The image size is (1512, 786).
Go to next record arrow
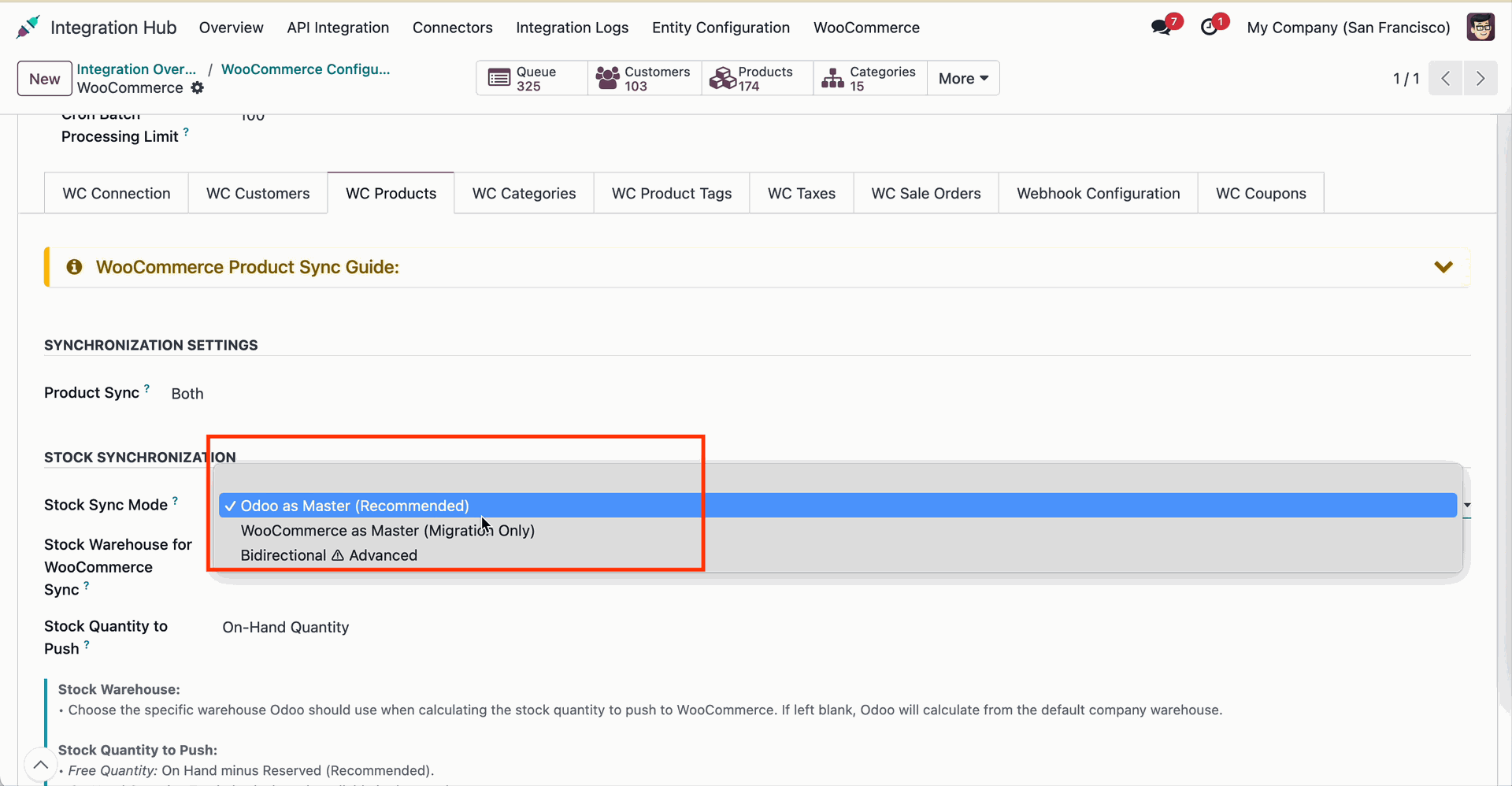1480,79
